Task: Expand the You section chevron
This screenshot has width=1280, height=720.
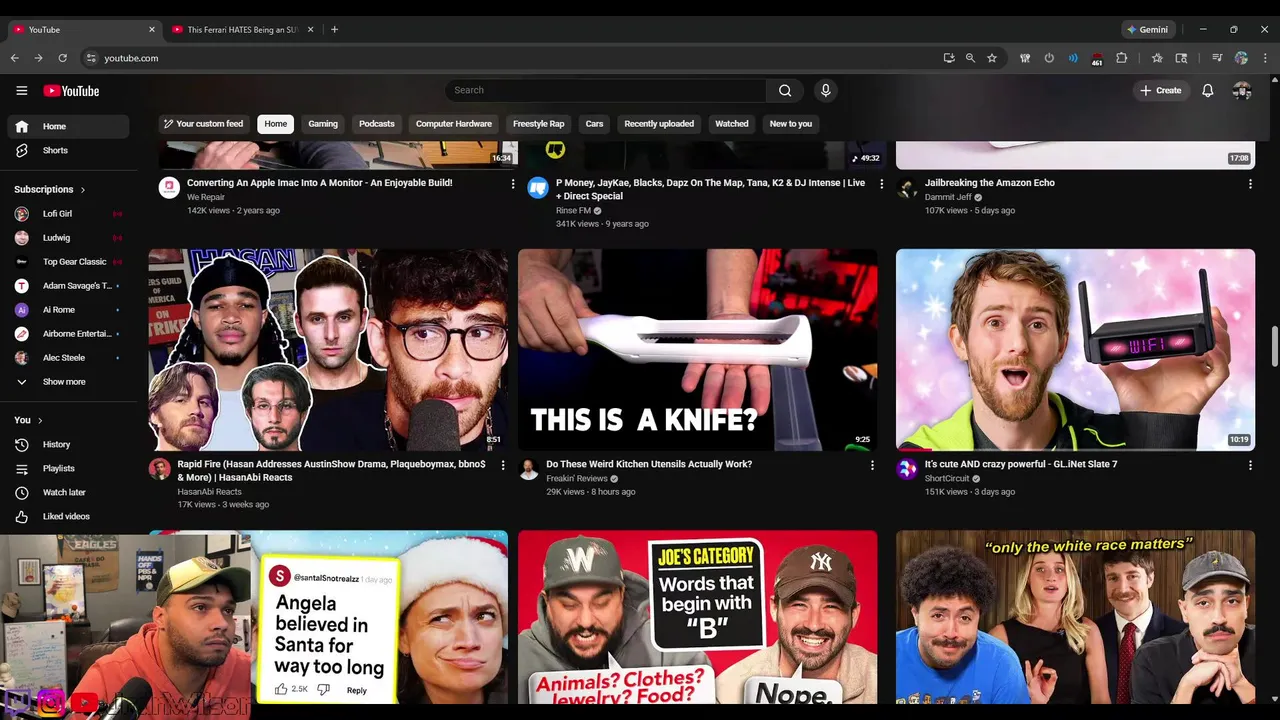Action: click(40, 420)
